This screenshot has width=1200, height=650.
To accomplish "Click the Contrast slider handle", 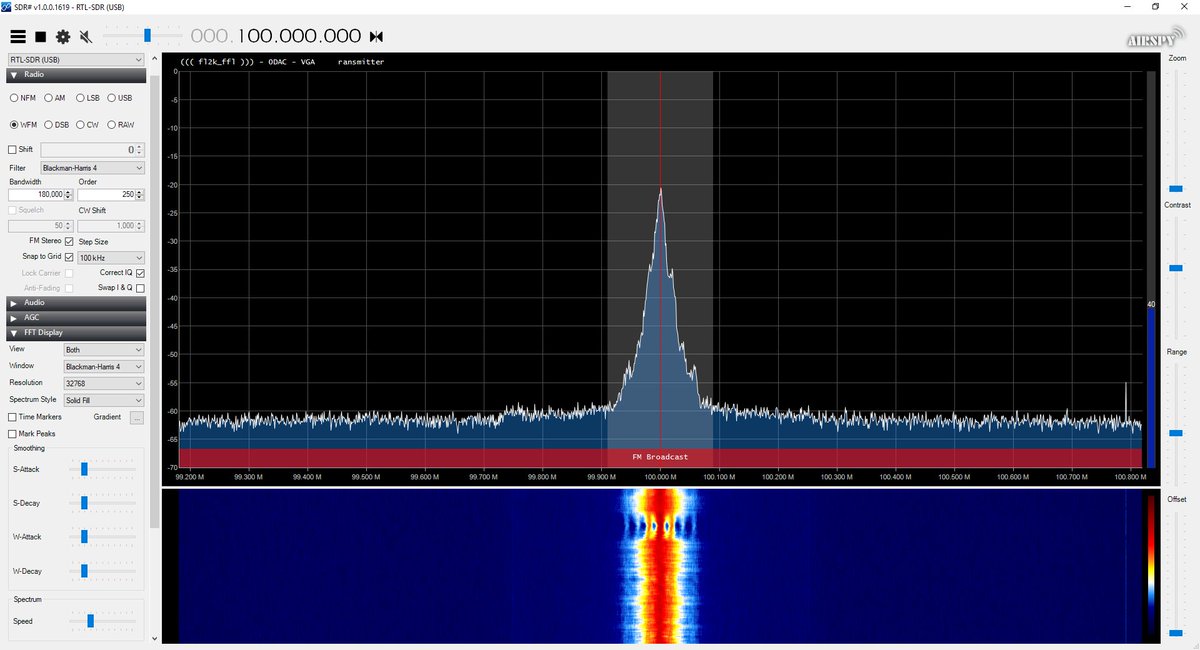I will [x=1176, y=268].
